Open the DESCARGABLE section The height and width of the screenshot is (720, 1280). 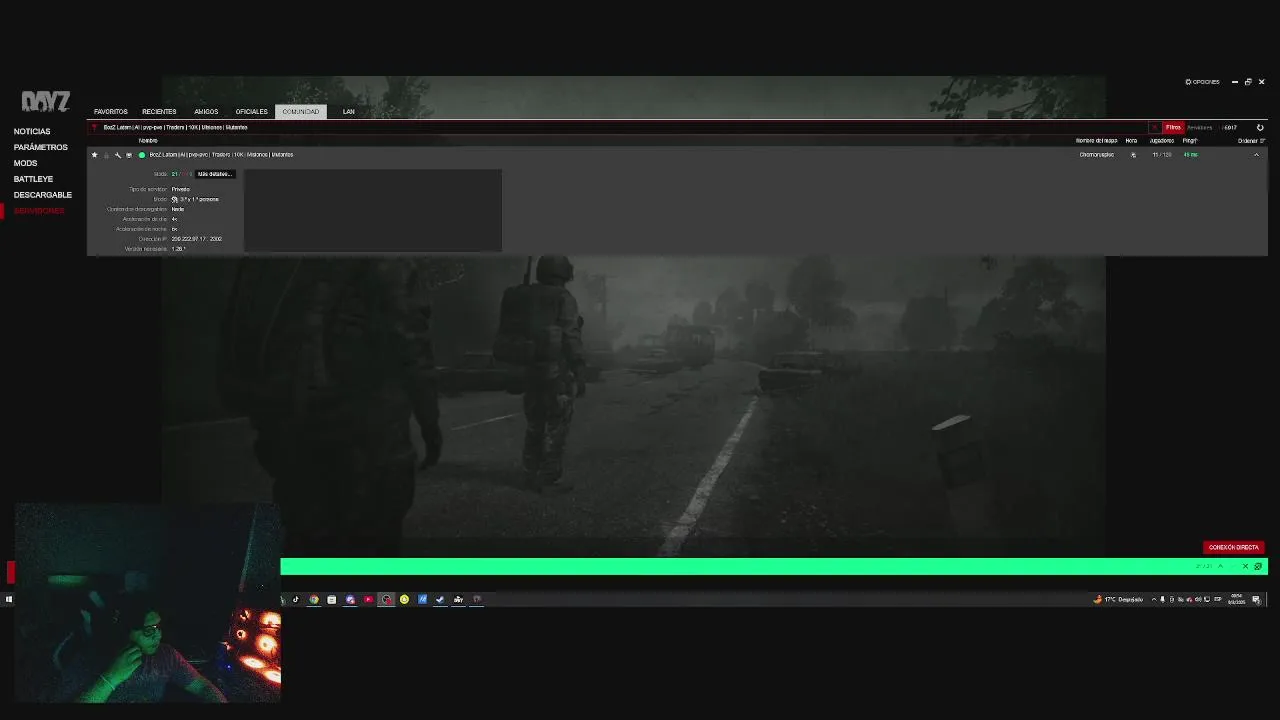point(43,195)
